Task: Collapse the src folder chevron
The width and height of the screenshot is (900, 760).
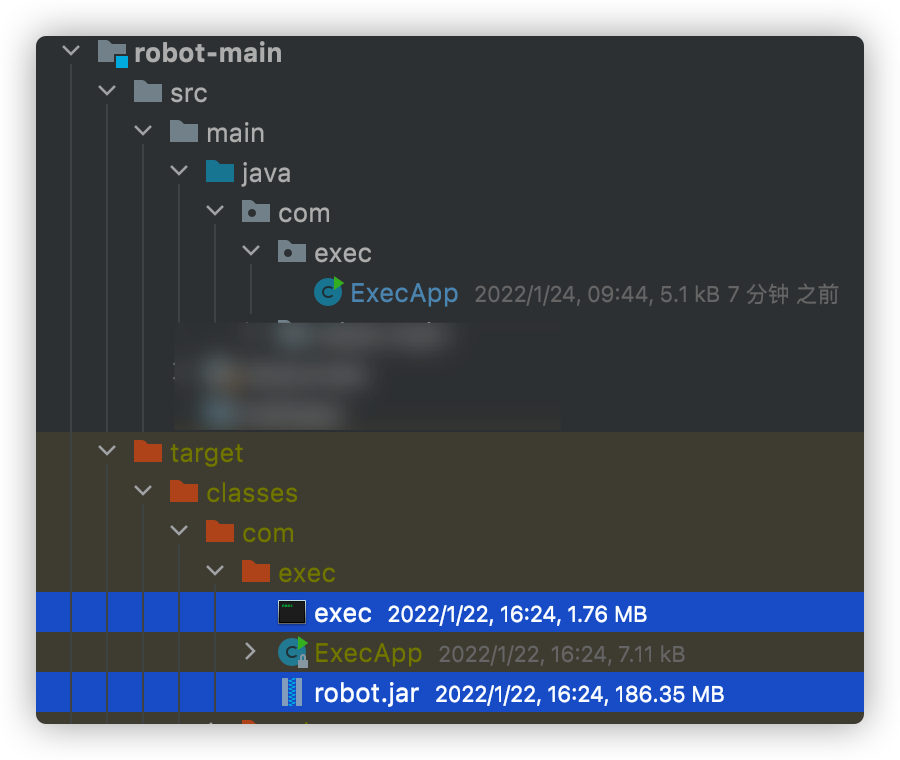Action: [x=107, y=91]
